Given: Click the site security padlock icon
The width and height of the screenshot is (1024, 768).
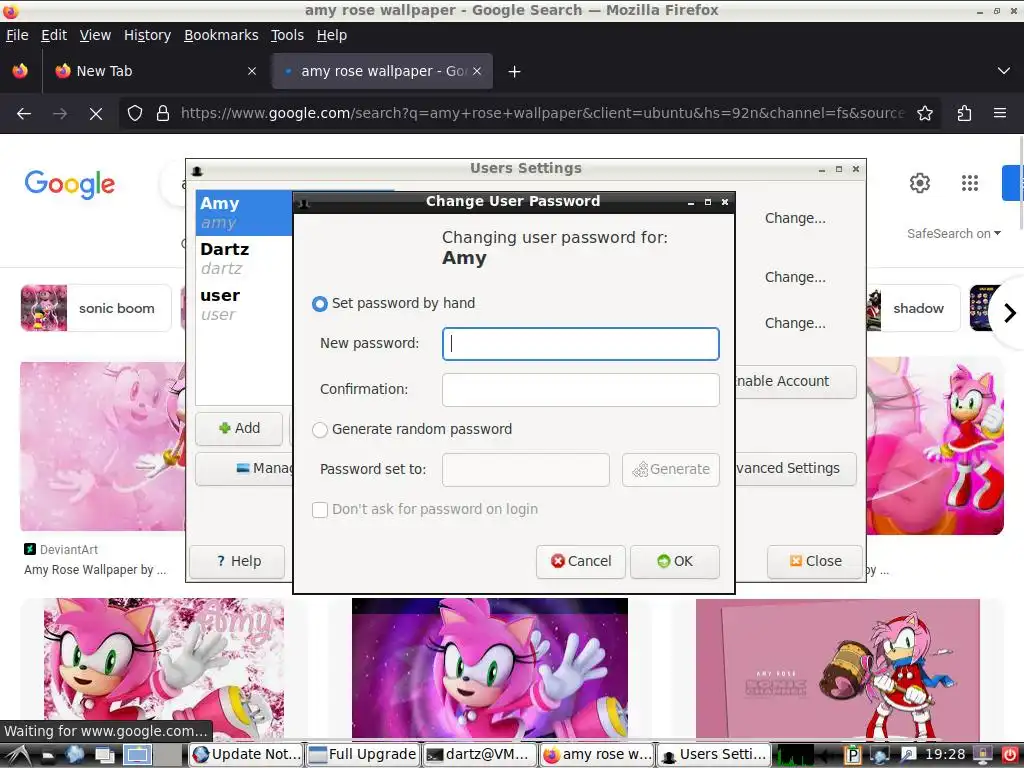Looking at the screenshot, I should [x=163, y=114].
